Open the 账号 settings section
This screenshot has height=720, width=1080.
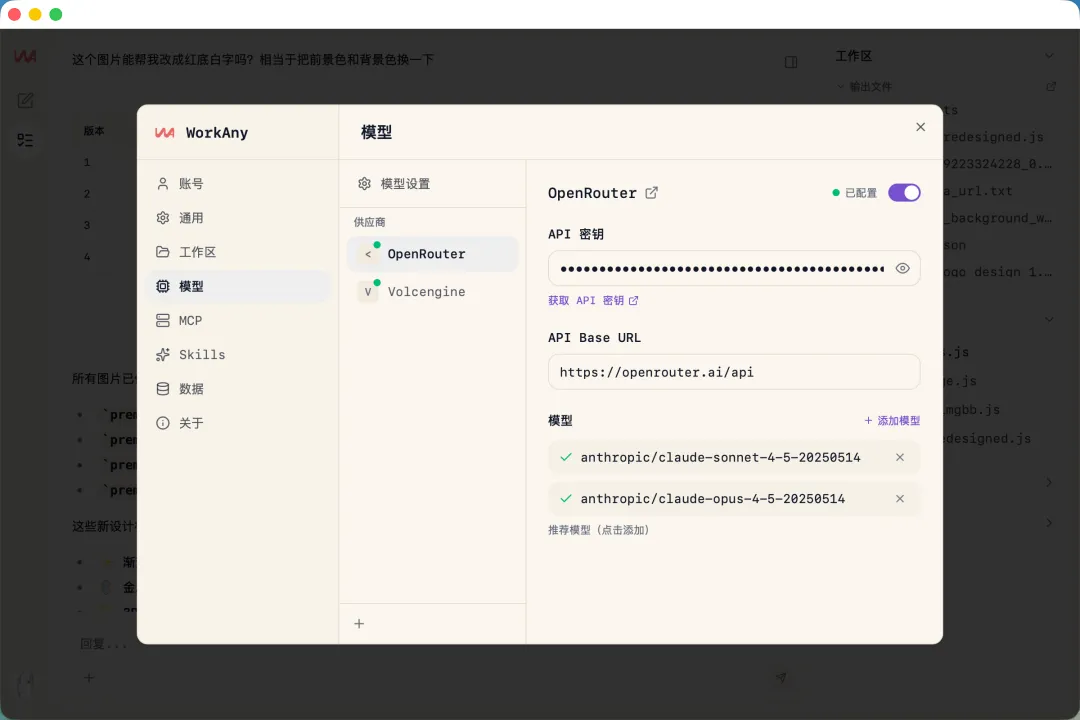click(x=191, y=184)
